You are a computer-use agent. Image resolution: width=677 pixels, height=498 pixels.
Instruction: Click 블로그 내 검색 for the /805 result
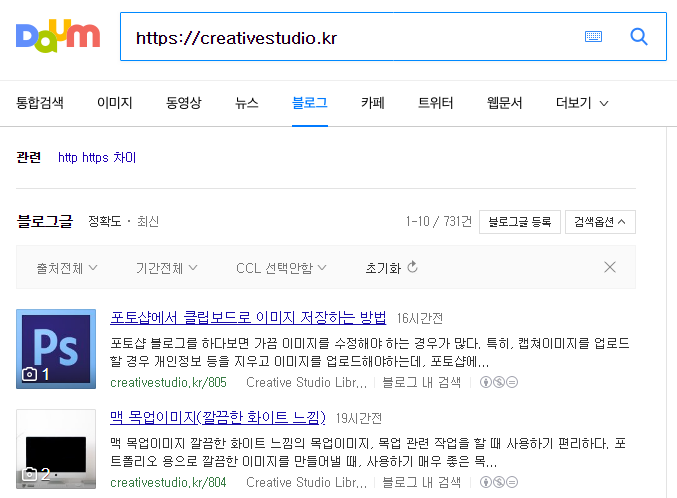(421, 382)
